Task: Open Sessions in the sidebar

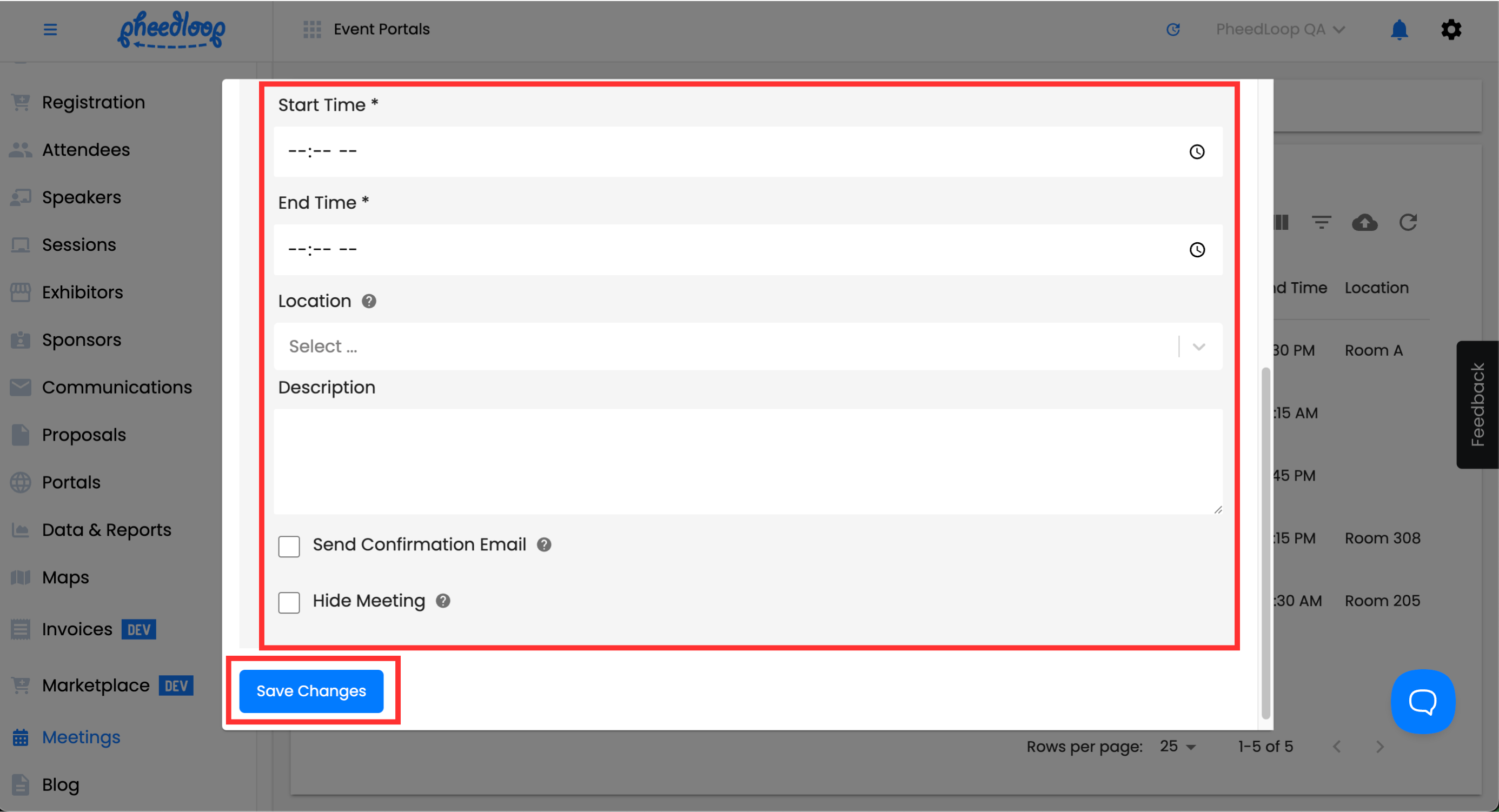Action: [x=78, y=245]
